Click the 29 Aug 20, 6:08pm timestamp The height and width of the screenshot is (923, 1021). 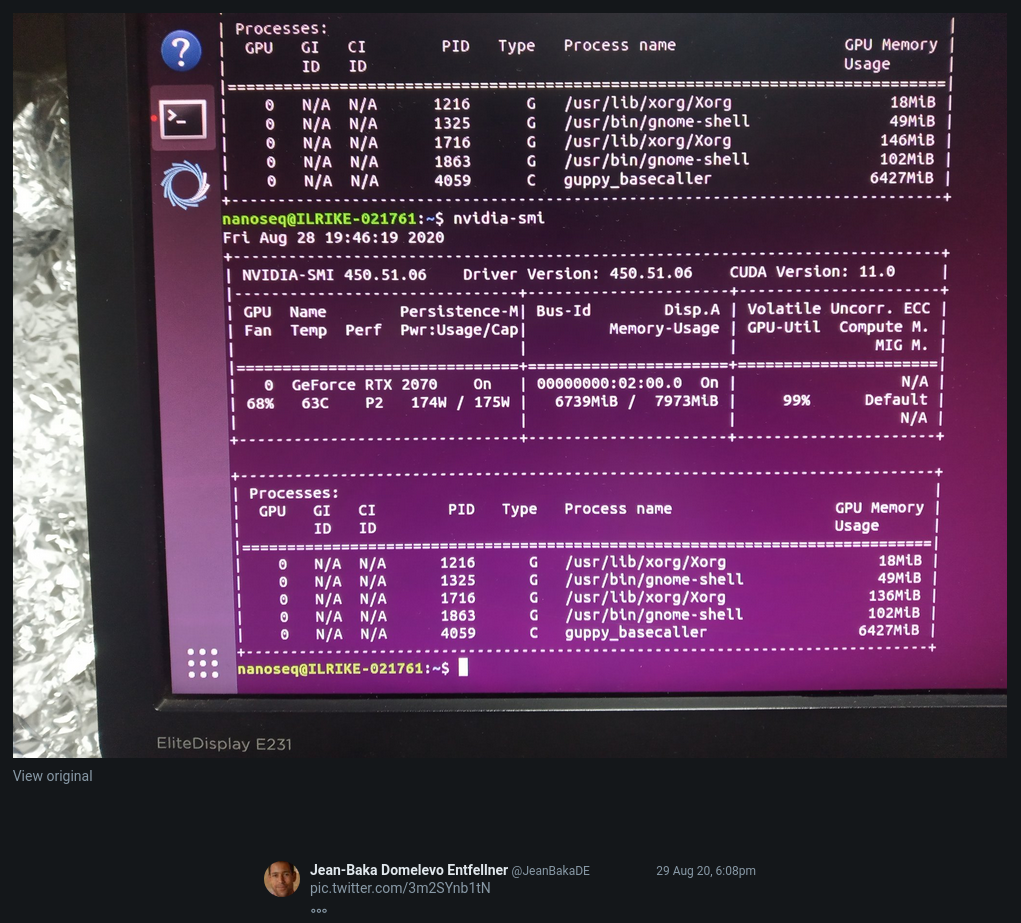pyautogui.click(x=706, y=871)
